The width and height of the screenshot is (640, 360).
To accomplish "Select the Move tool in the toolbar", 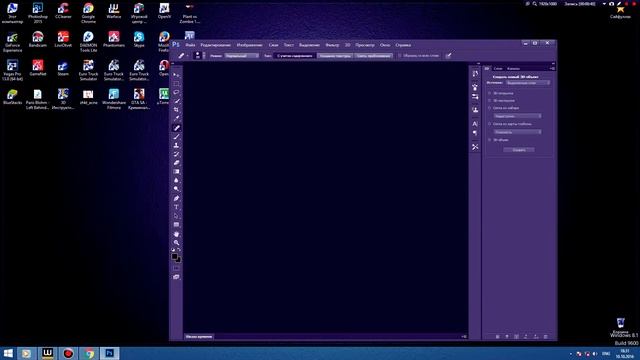I will point(176,75).
